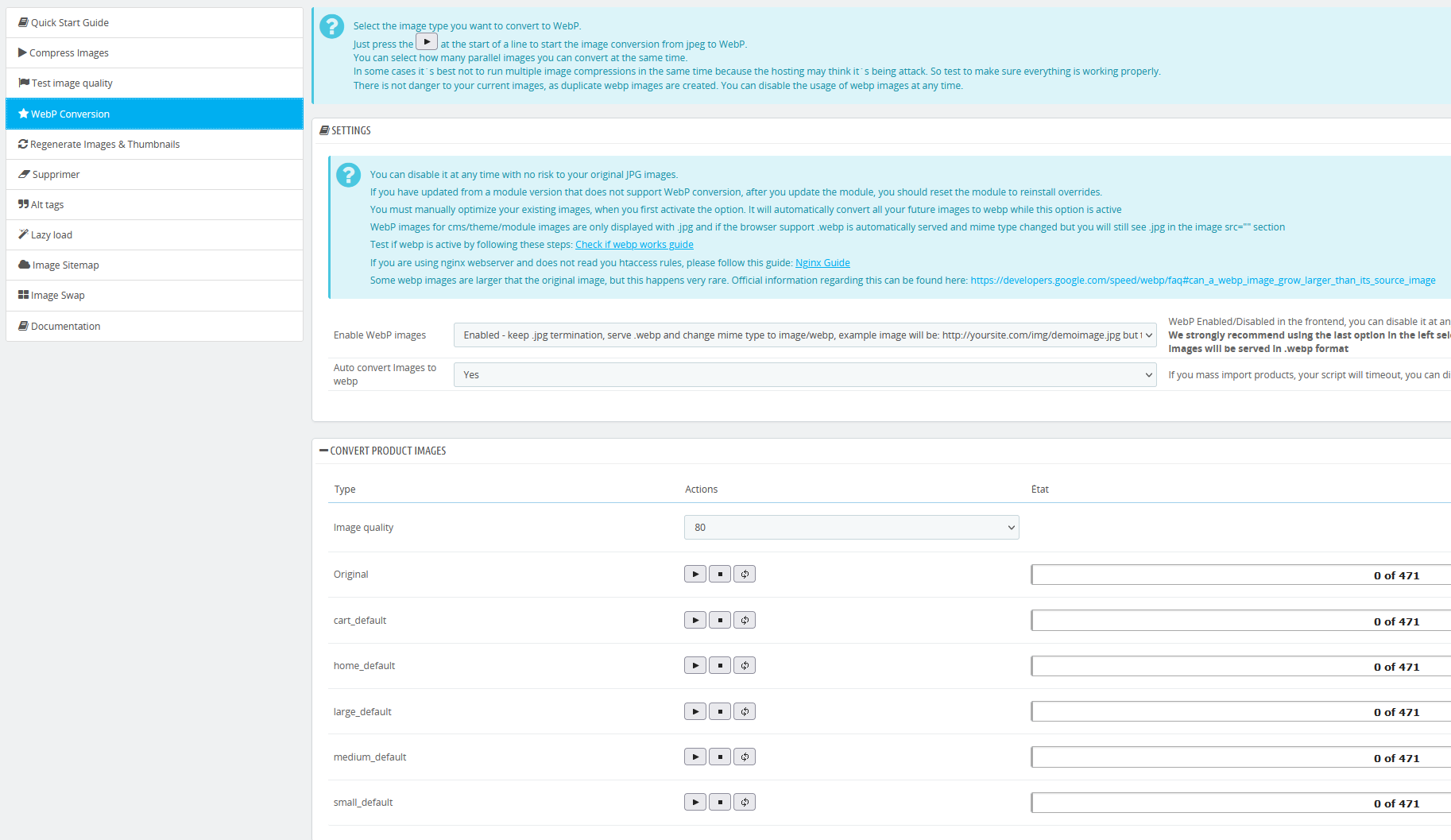Click the question mark icon in top info box

click(332, 27)
